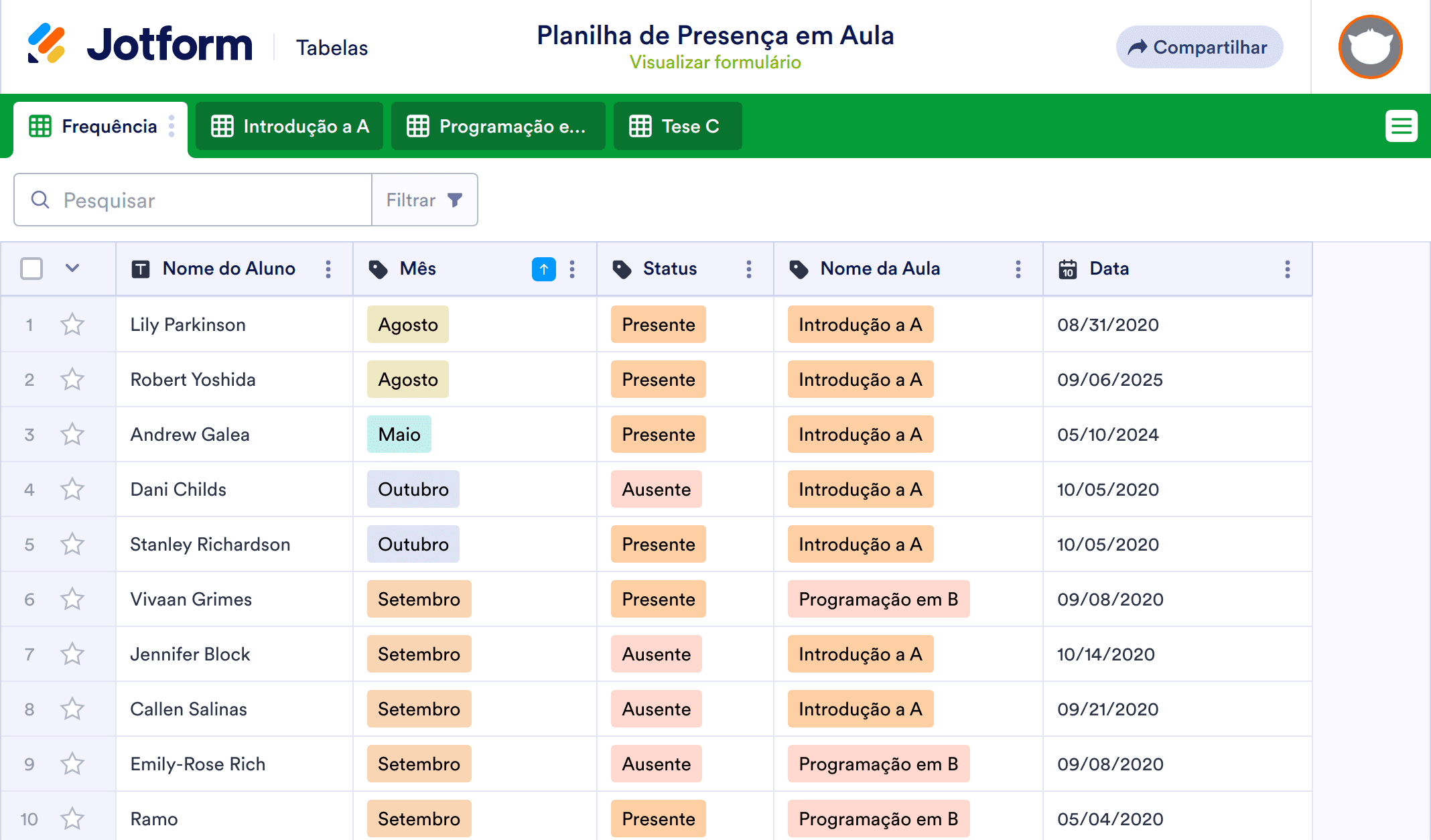The image size is (1431, 840).
Task: Star the Dani Childs row
Action: 72,489
